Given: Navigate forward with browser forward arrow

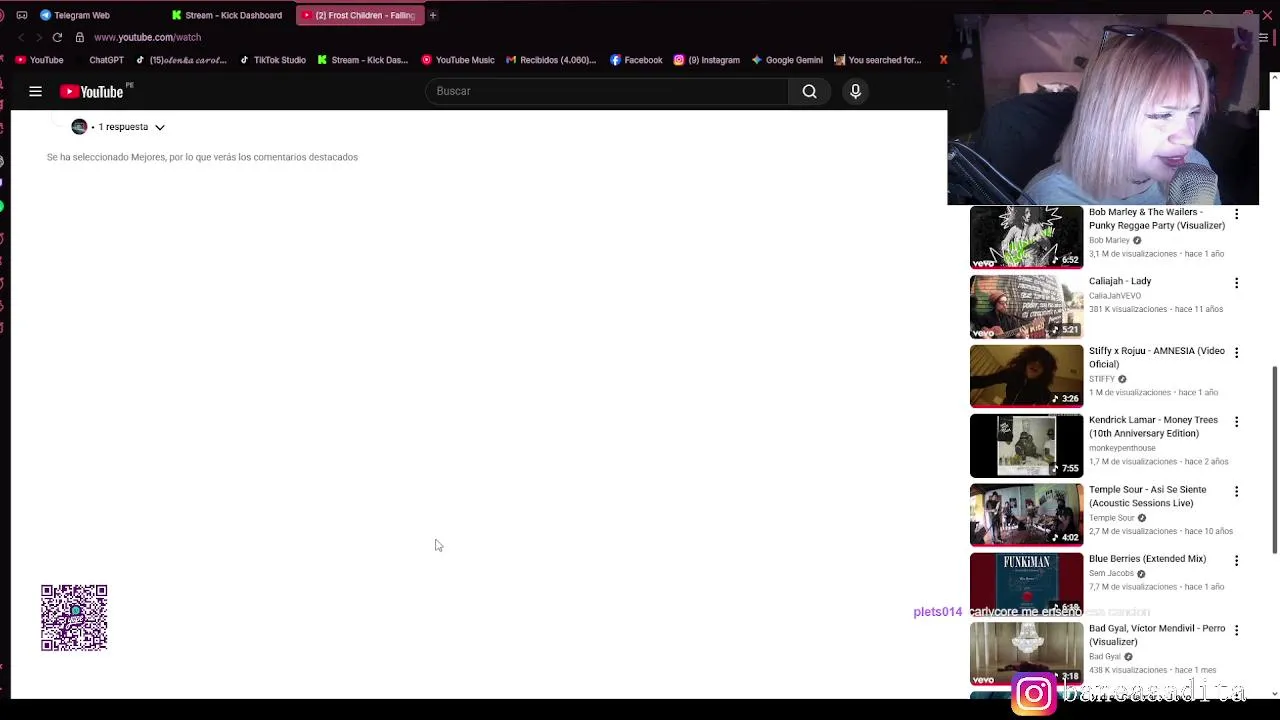Looking at the screenshot, I should [x=38, y=37].
